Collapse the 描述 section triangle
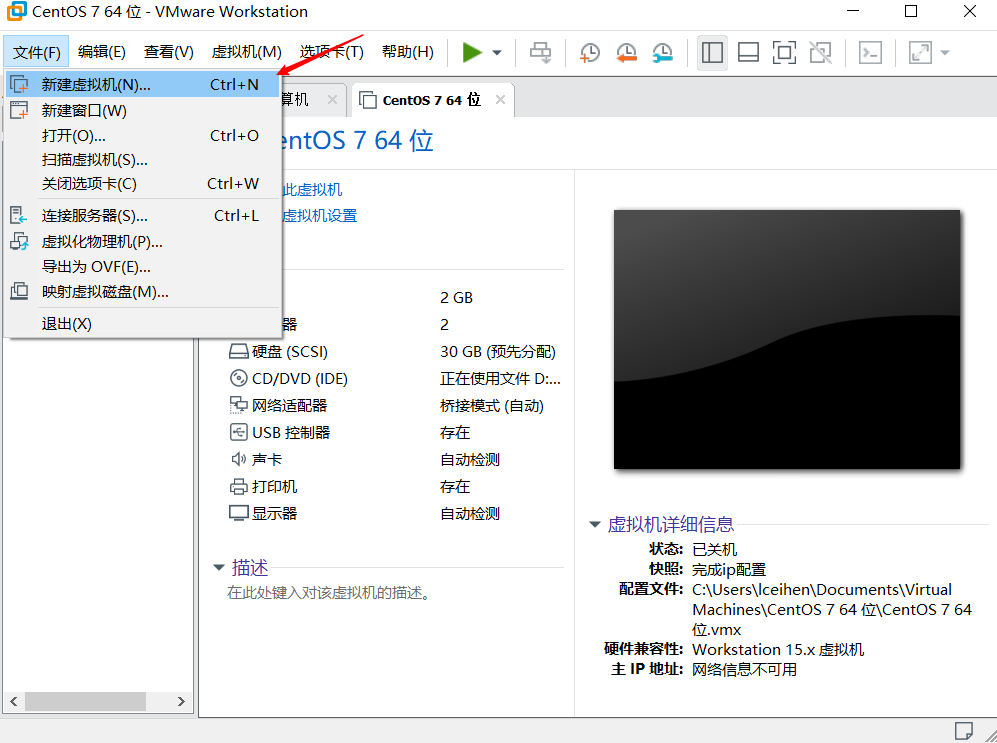The height and width of the screenshot is (743, 997). (219, 567)
